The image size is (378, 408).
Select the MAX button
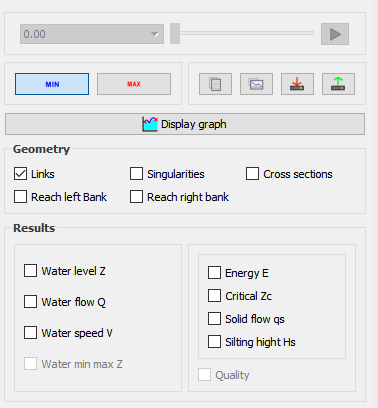(134, 84)
